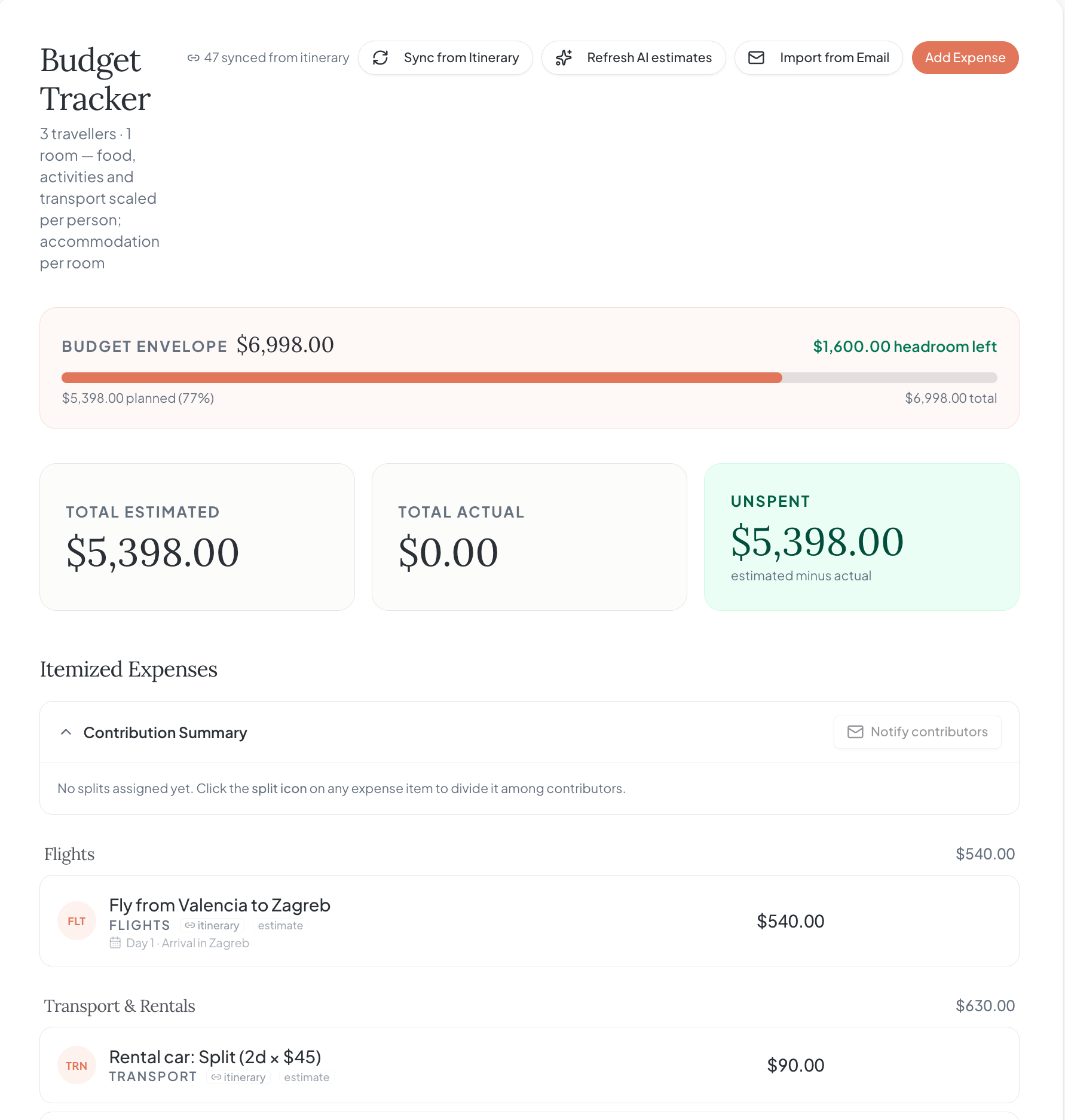Click estimate tag on Flights row
The height and width of the screenshot is (1120, 1065).
[x=280, y=925]
